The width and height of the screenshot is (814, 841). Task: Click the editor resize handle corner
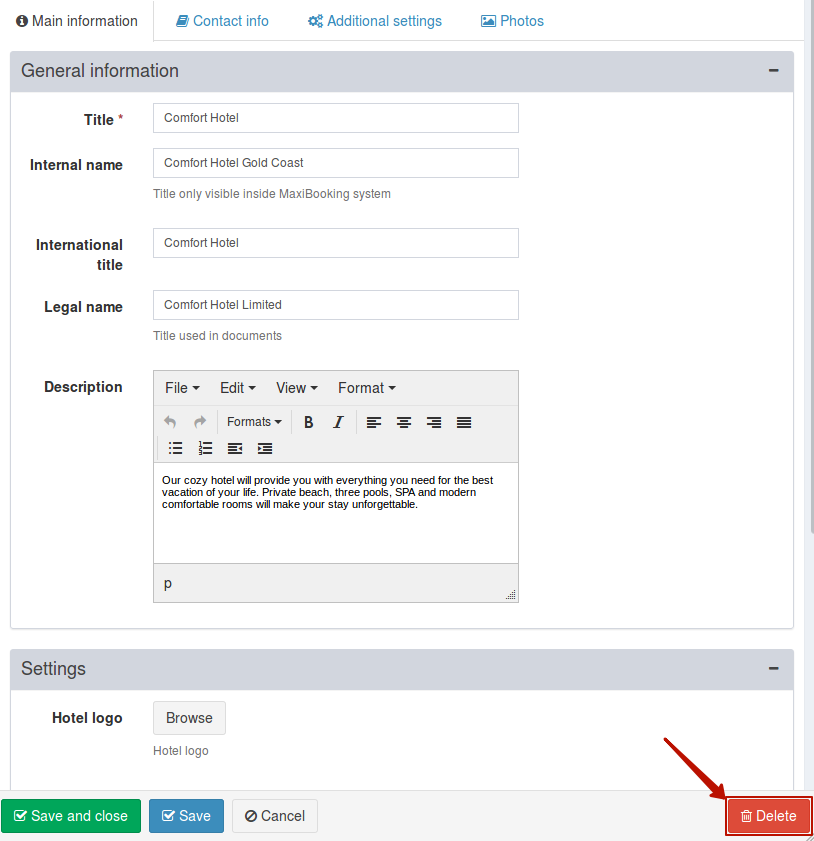(511, 594)
